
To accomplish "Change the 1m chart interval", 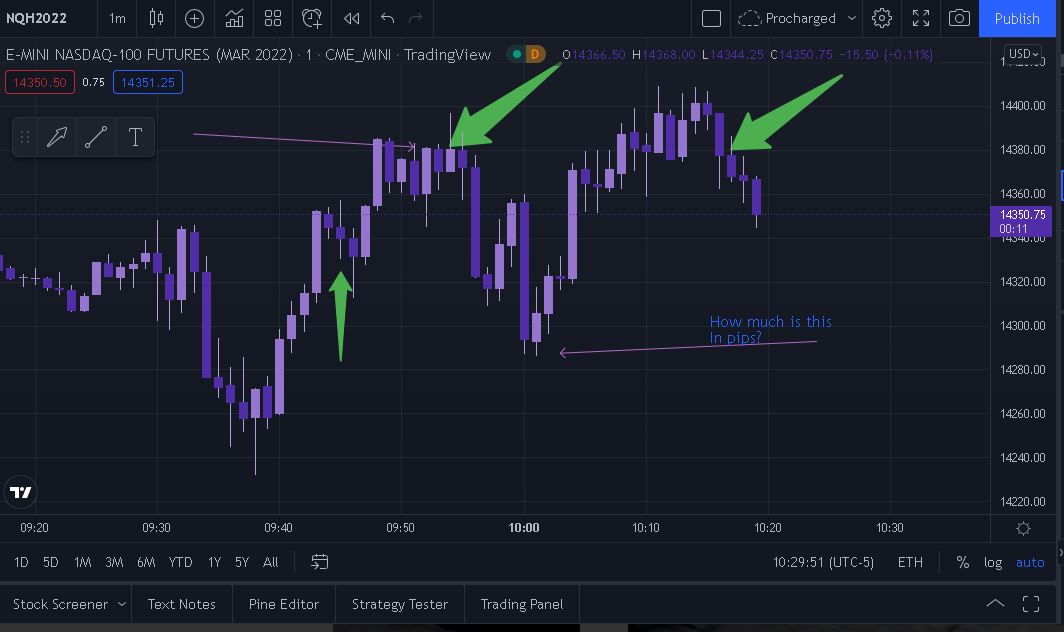I will [x=117, y=18].
